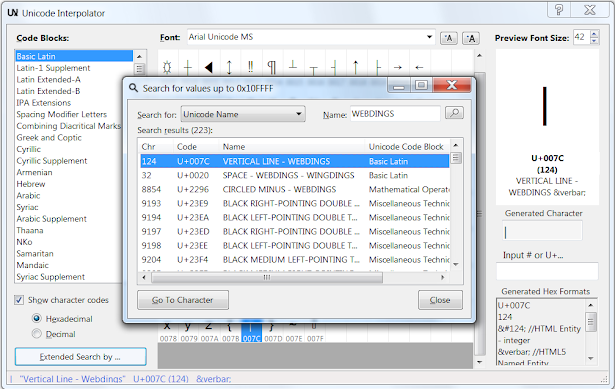Select result row U+23ED

point(295,232)
